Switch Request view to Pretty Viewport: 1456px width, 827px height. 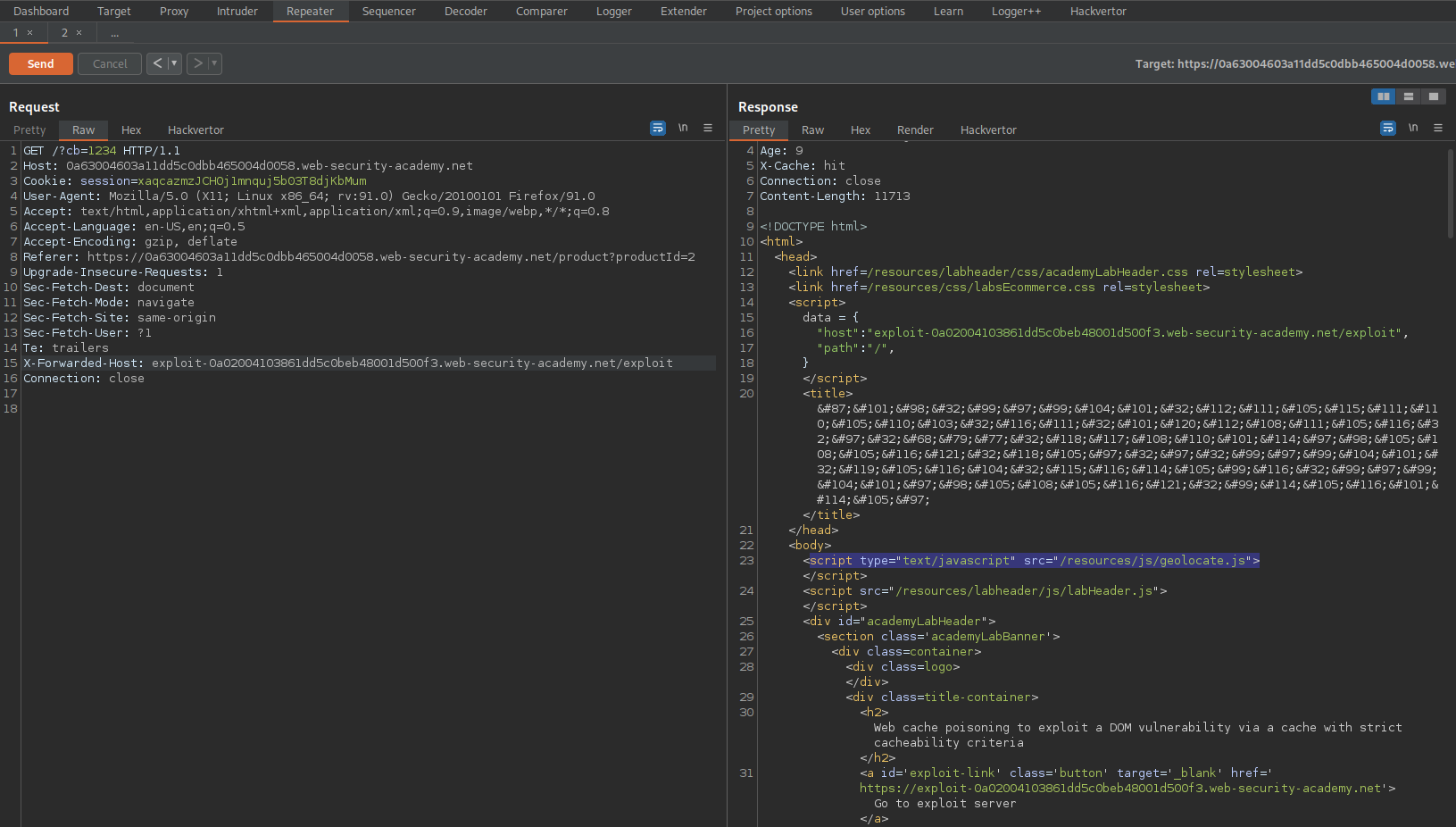(29, 129)
